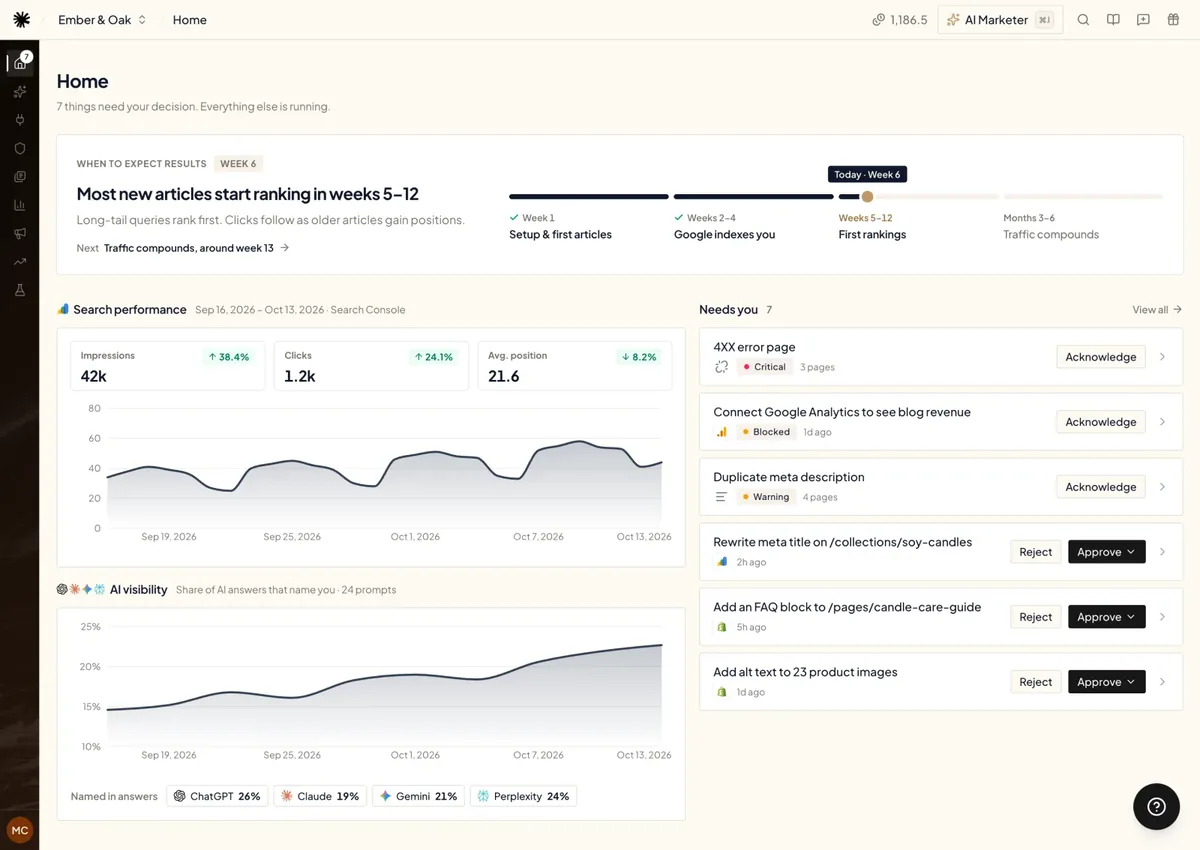
Task: Select the Gemini 21% chip
Action: point(418,796)
